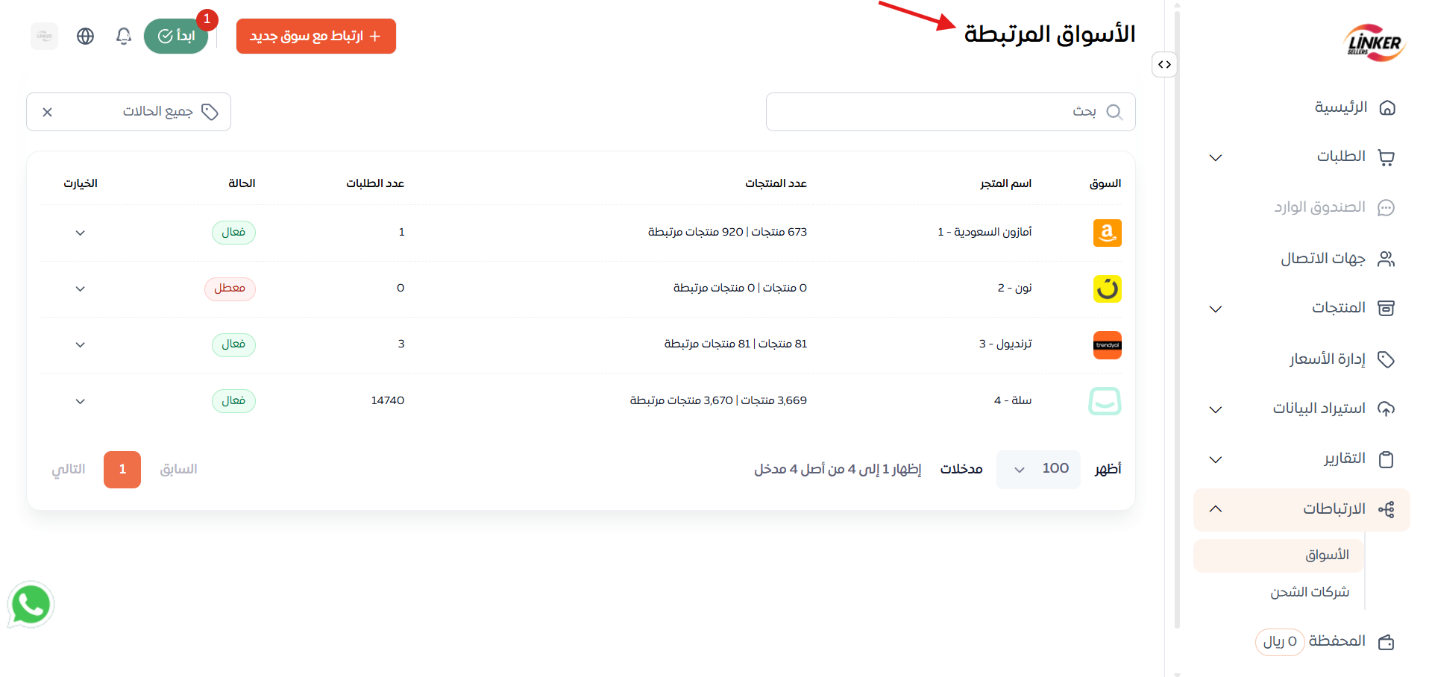Clear the status filter with X
Image resolution: width=1429 pixels, height=677 pixels.
click(x=47, y=112)
